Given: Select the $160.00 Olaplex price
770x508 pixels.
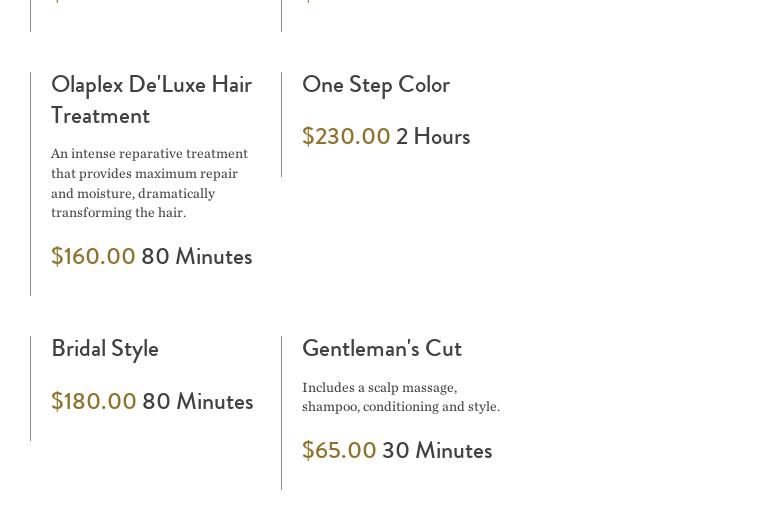Looking at the screenshot, I should (93, 256).
